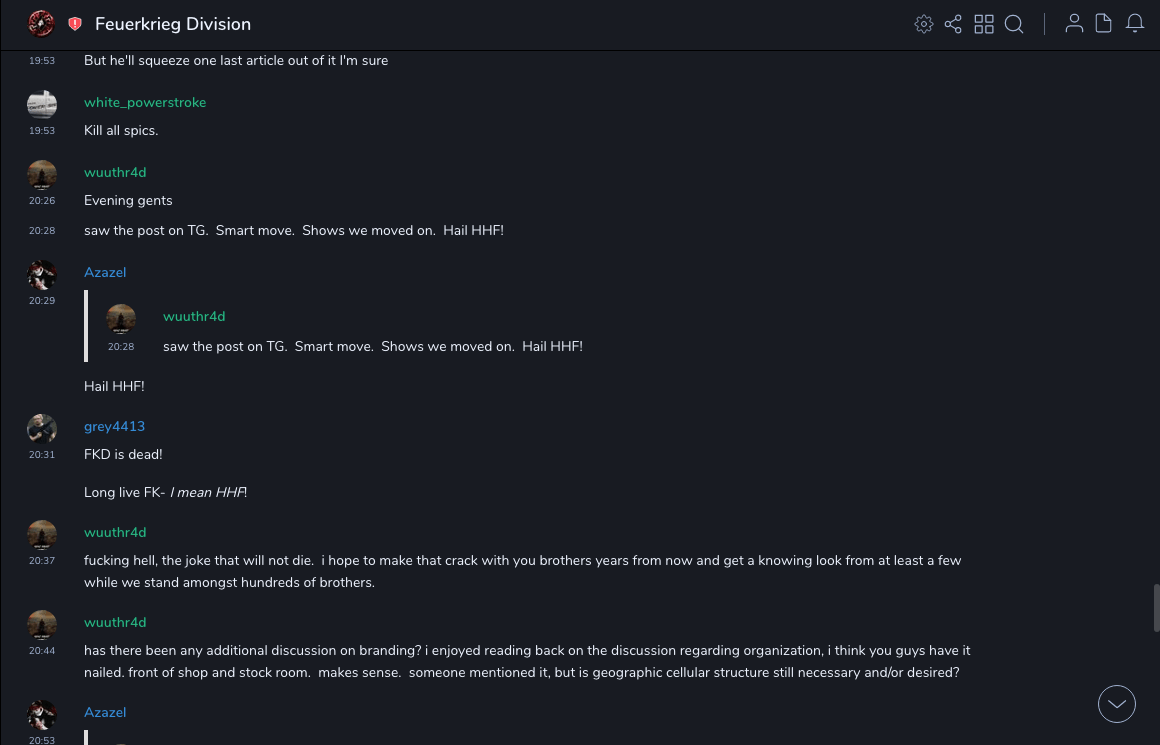Image resolution: width=1160 pixels, height=745 pixels.
Task: Click the red shield badge icon
Action: [x=75, y=24]
